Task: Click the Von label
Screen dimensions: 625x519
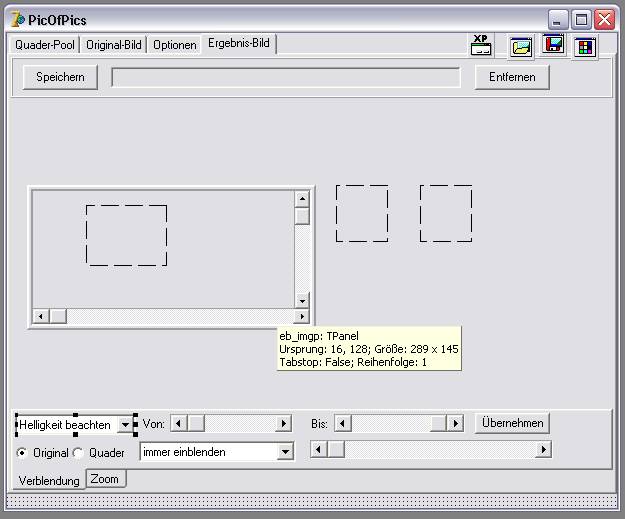Action: pos(153,424)
